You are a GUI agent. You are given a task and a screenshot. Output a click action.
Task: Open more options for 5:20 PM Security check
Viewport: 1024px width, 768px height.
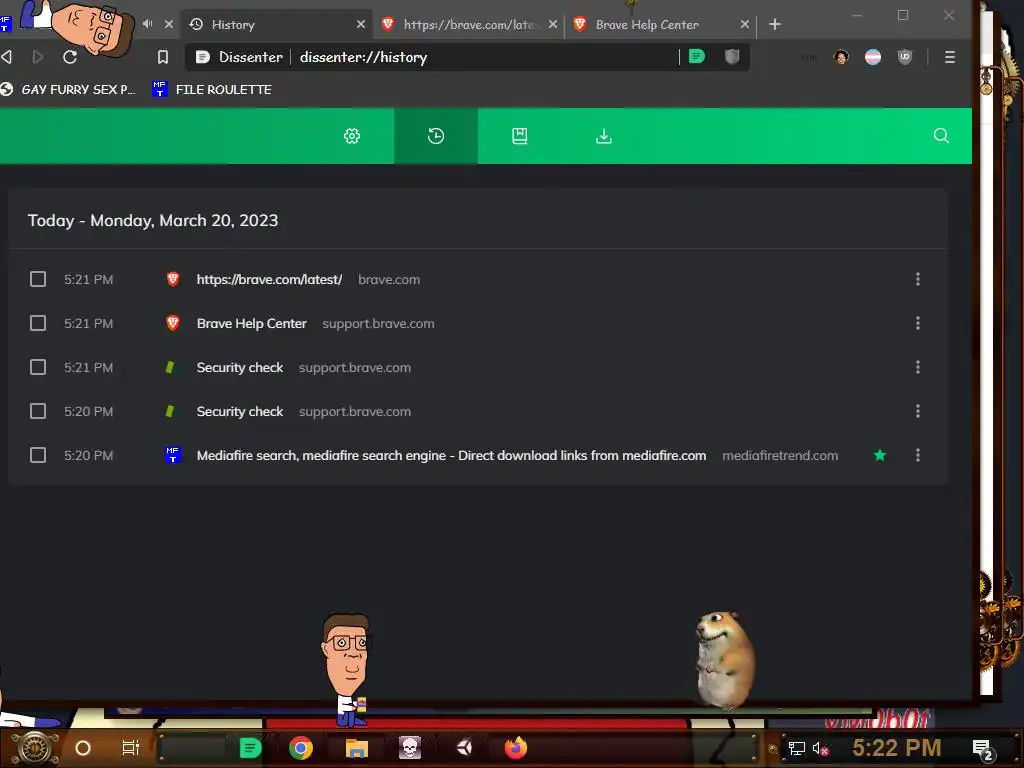click(x=918, y=411)
